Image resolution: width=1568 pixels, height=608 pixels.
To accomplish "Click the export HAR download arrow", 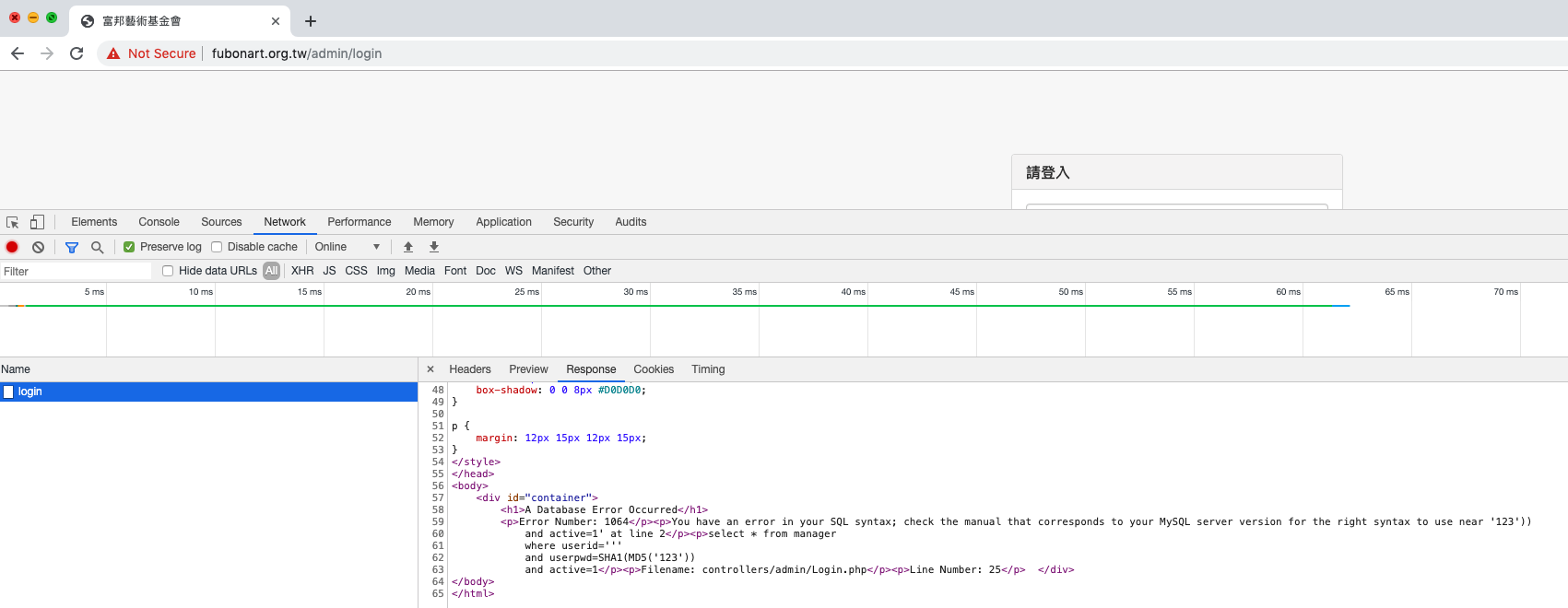I will (x=434, y=247).
